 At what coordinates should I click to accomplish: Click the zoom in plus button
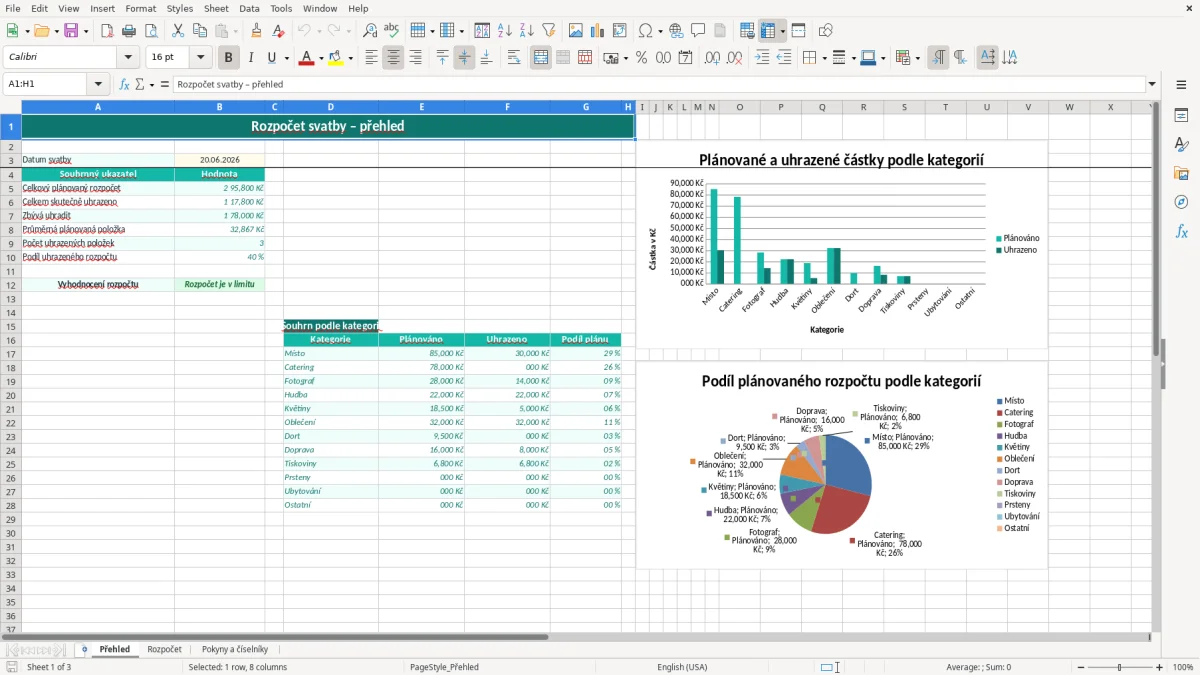point(1160,667)
